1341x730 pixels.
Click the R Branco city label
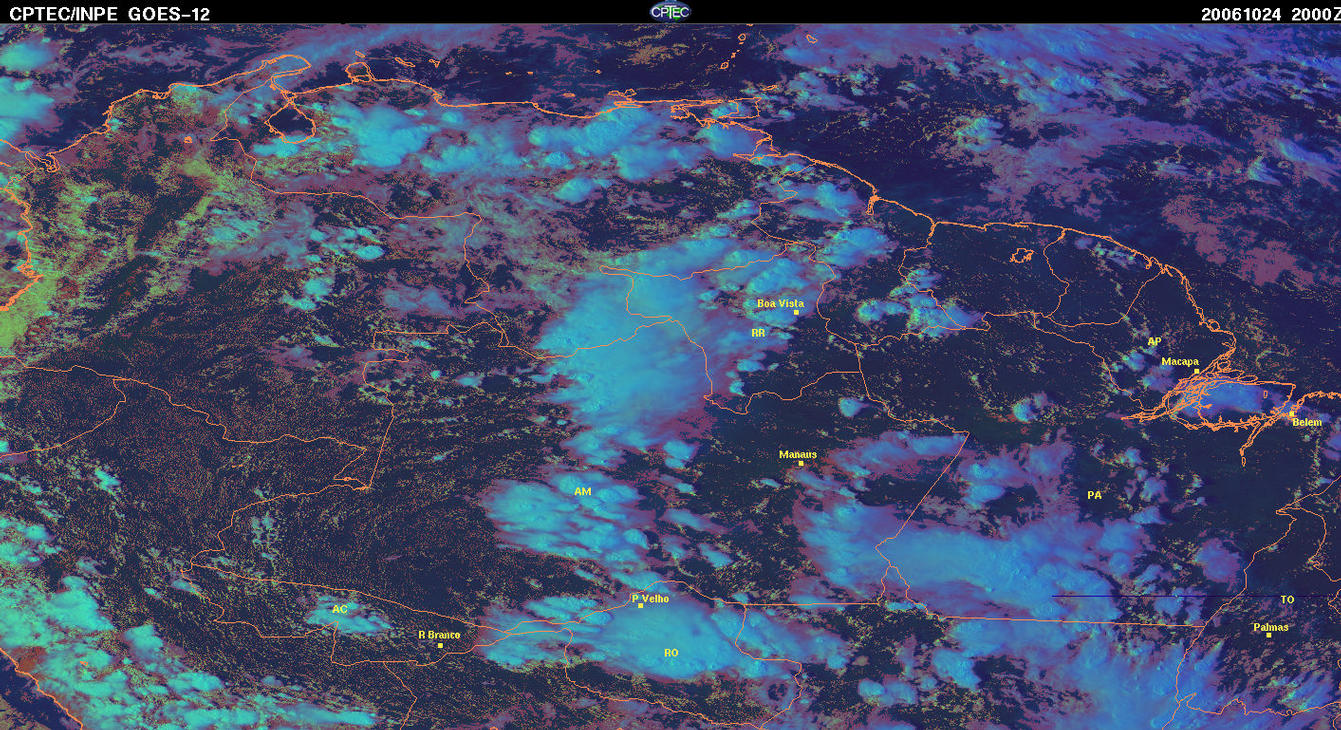(x=438, y=635)
